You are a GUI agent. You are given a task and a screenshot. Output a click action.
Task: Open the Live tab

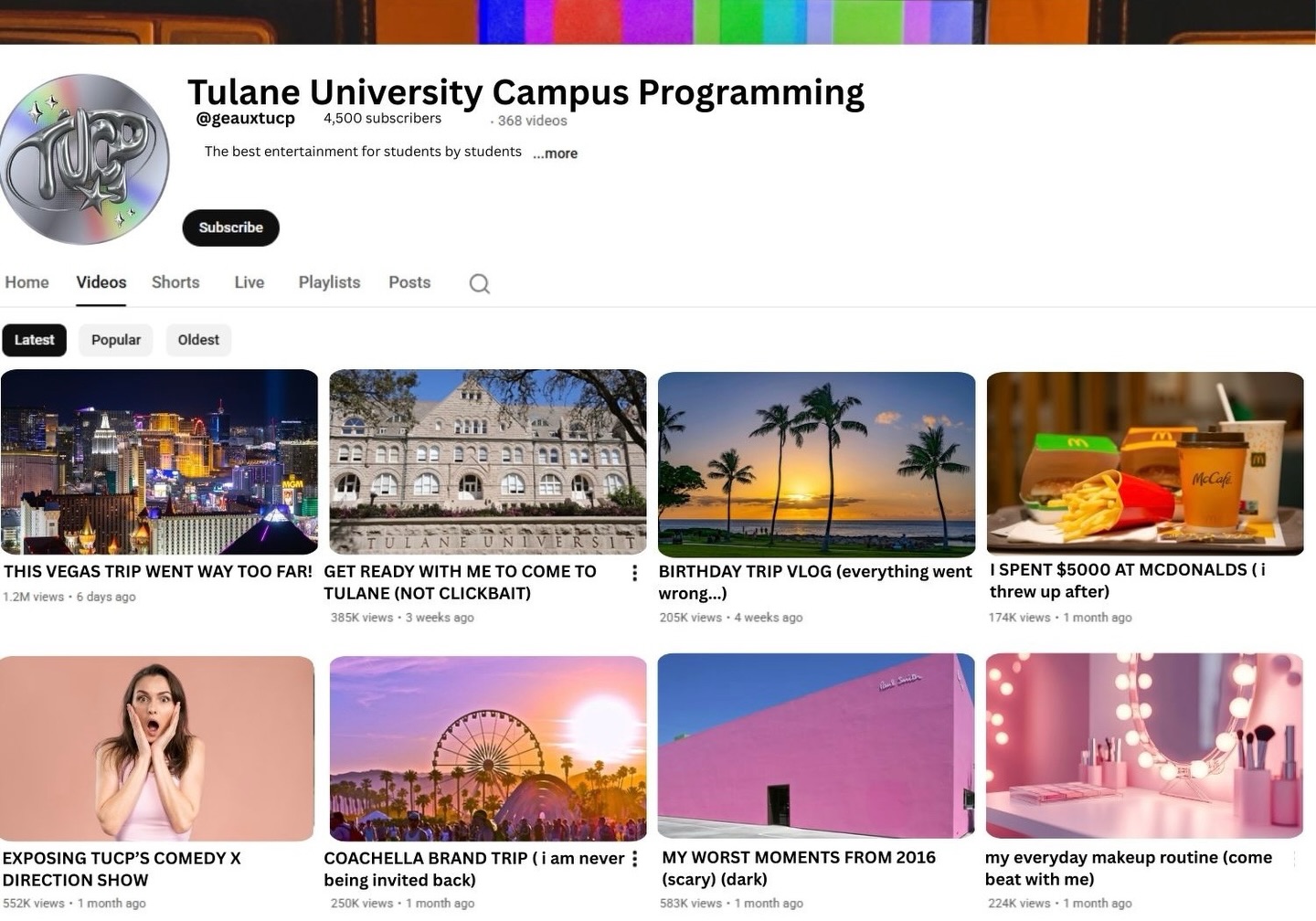(x=249, y=282)
